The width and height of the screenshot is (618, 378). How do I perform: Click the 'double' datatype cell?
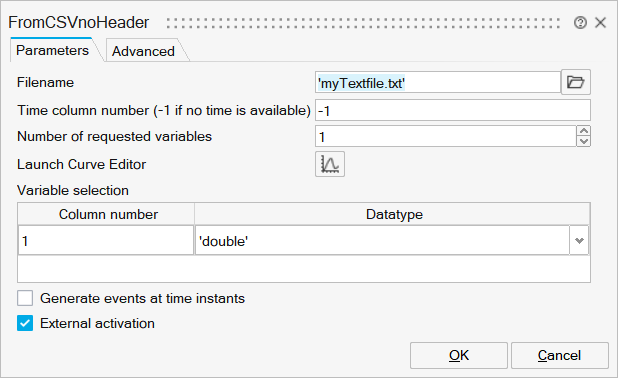[x=382, y=240]
